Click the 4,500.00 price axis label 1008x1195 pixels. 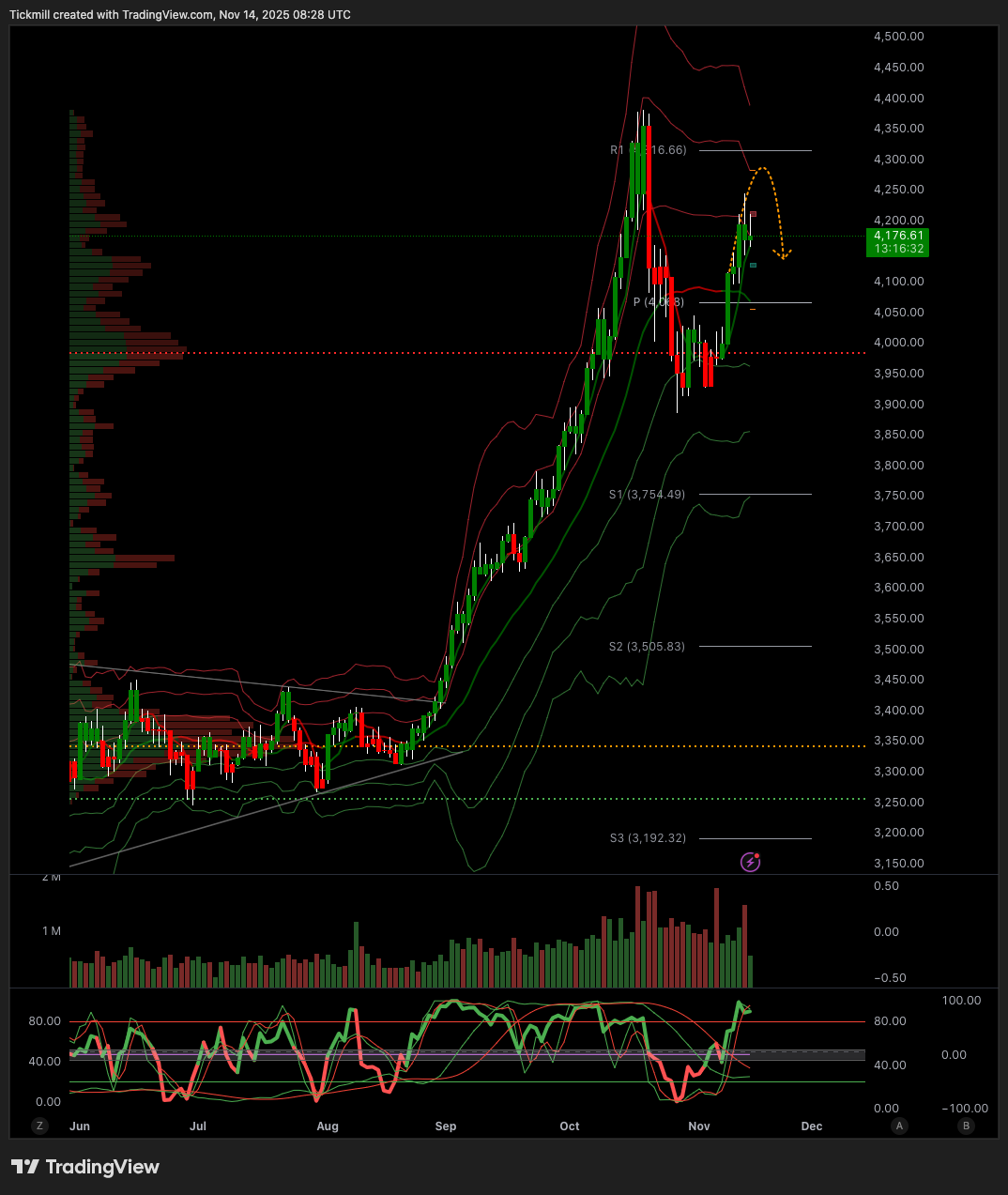coord(898,37)
